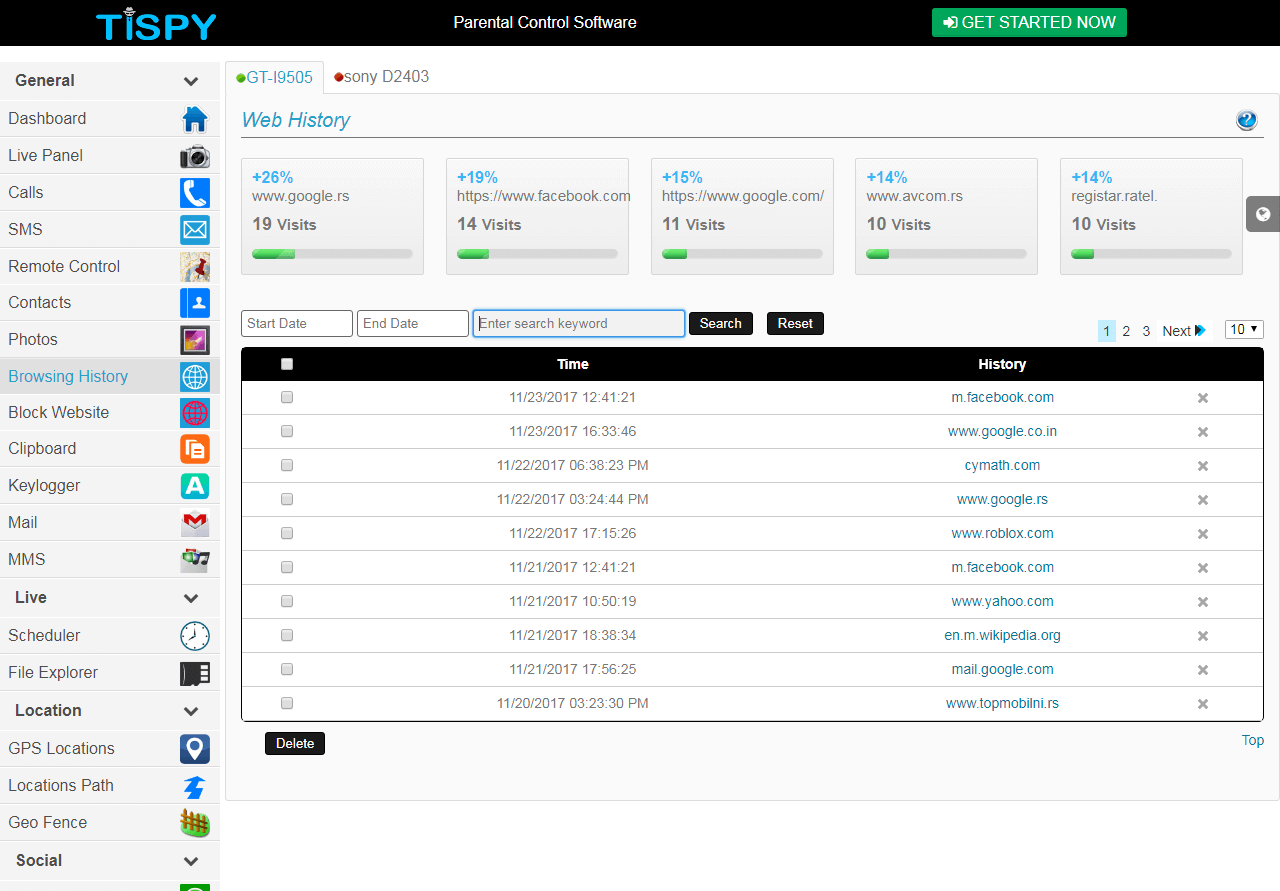Image resolution: width=1280 pixels, height=891 pixels.
Task: Go to Next page of history
Action: [x=1184, y=331]
